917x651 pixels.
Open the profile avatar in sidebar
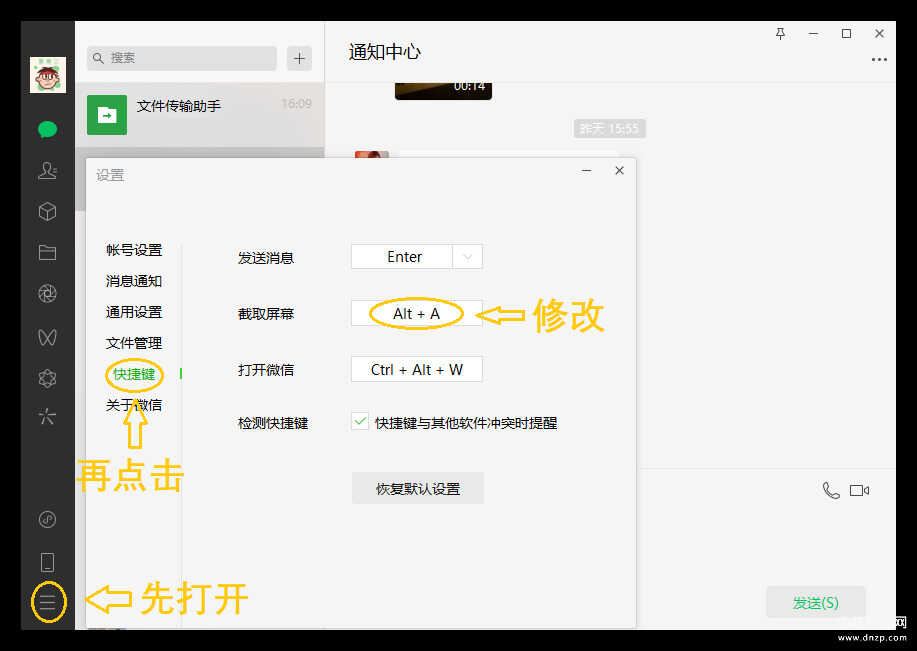(48, 75)
